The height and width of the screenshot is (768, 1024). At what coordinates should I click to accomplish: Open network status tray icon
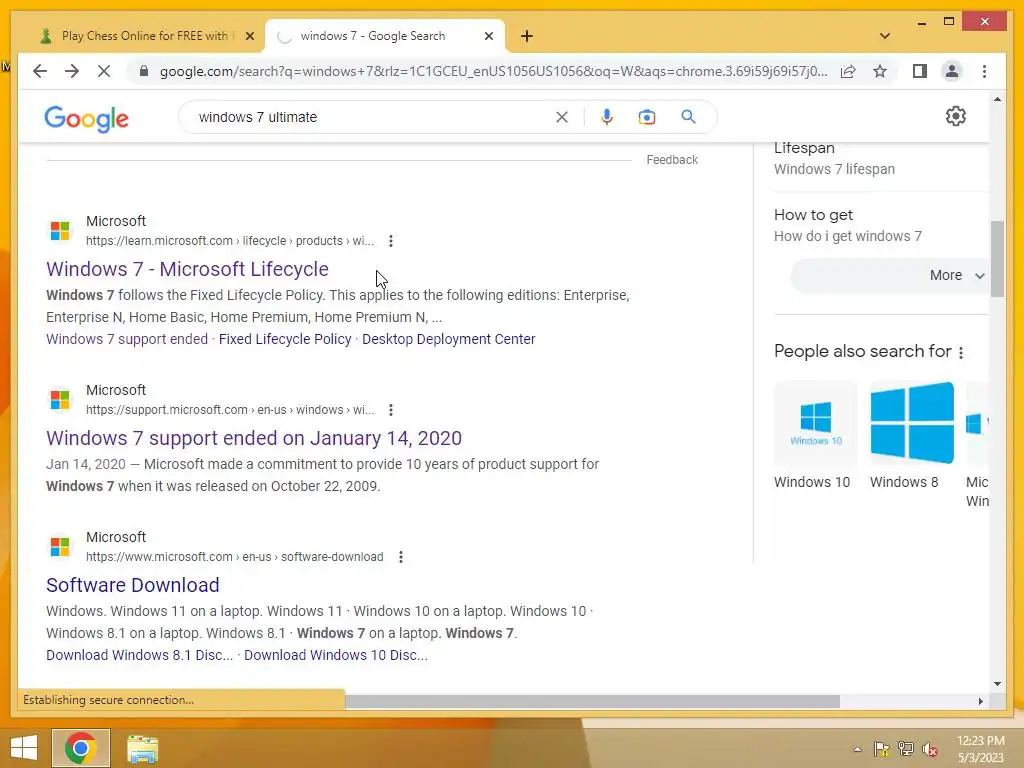(906, 749)
